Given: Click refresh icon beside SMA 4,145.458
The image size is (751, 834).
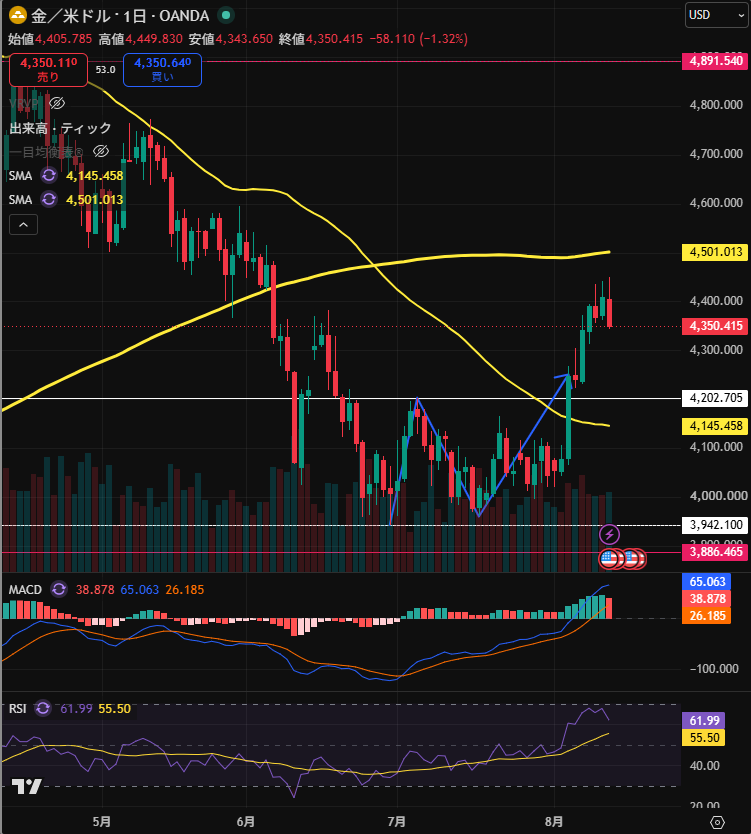Looking at the screenshot, I should 49,175.
